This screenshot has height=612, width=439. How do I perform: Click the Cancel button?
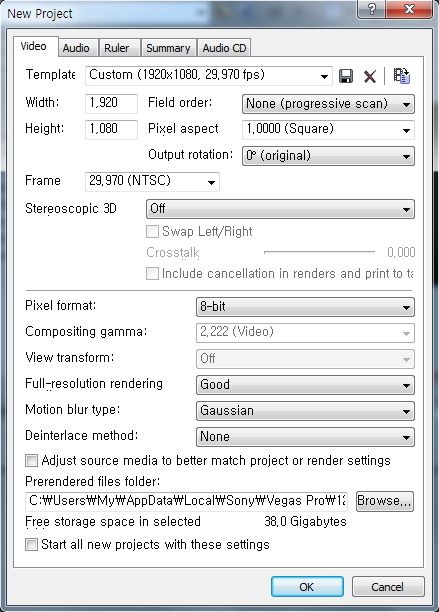[387, 587]
